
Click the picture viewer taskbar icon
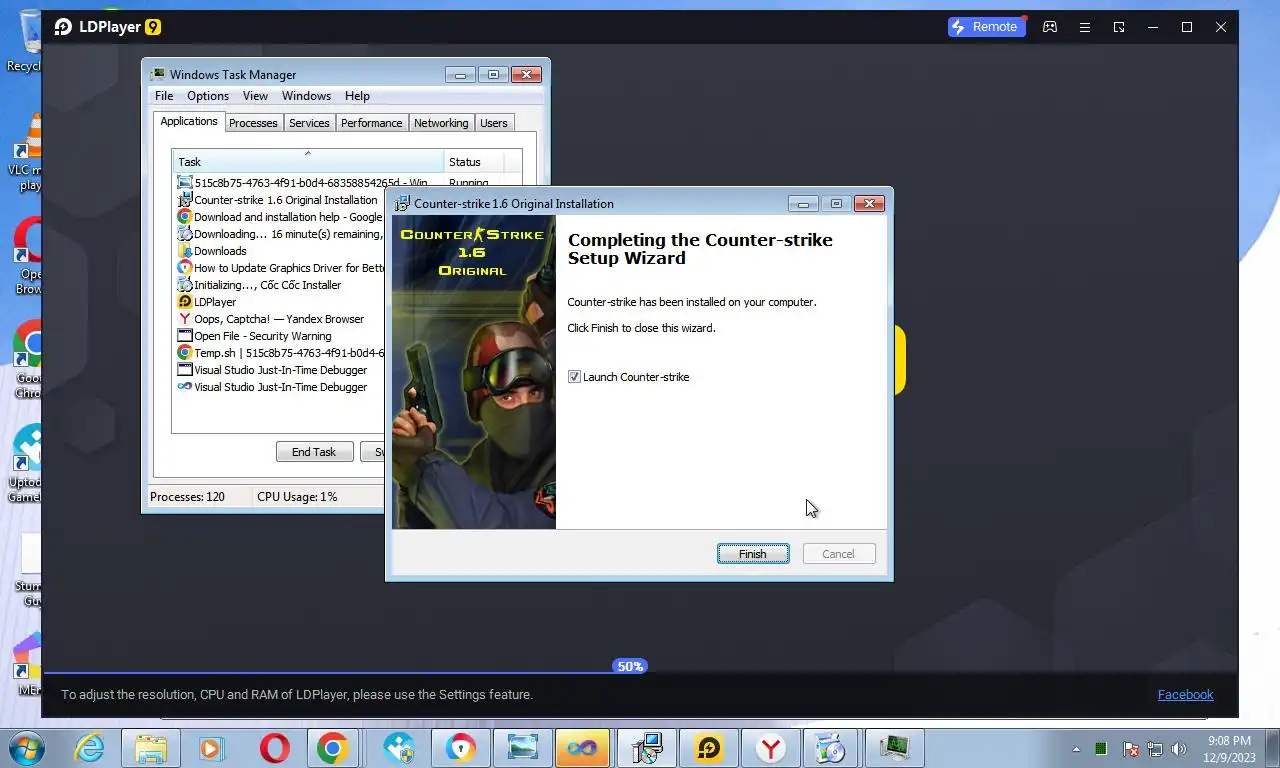pyautogui.click(x=523, y=748)
